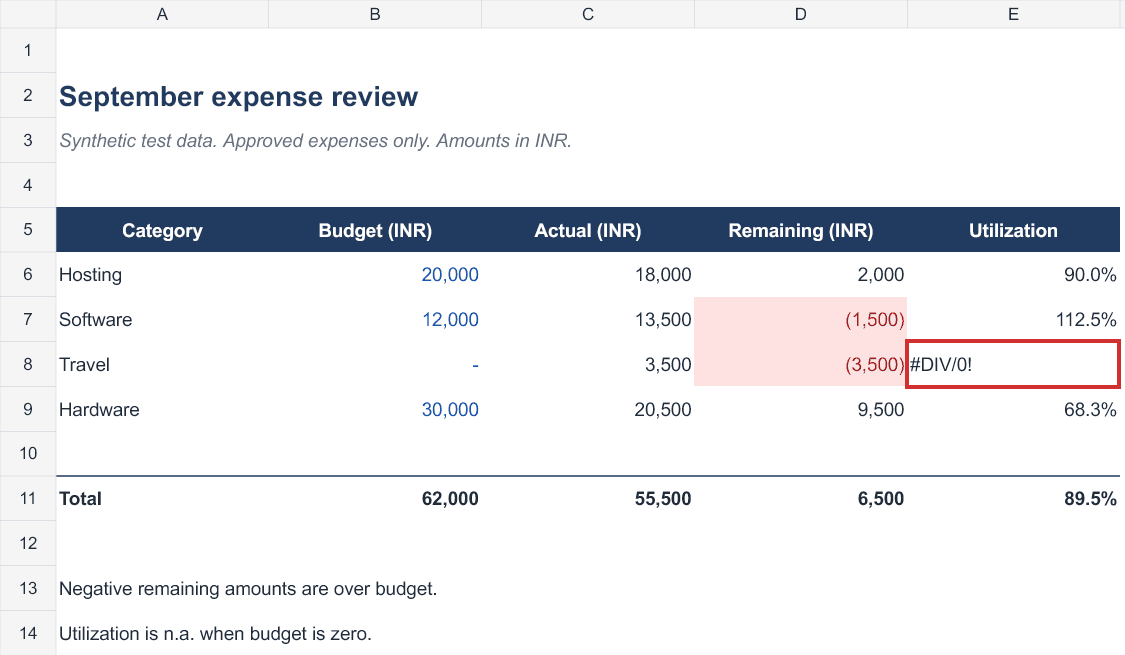The image size is (1125, 655).
Task: Select column E header
Action: point(1013,14)
